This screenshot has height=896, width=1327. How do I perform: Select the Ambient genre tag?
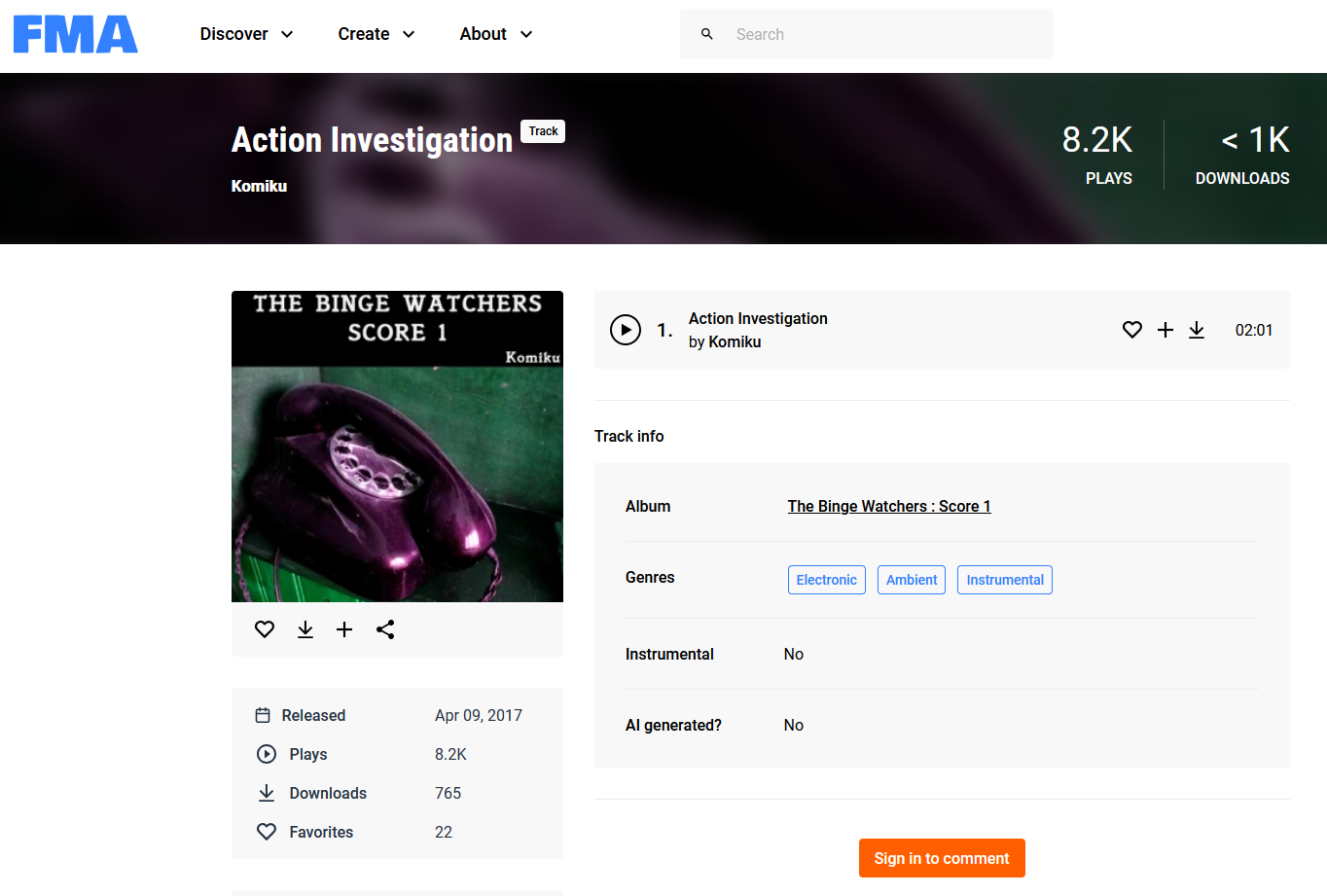click(x=912, y=580)
